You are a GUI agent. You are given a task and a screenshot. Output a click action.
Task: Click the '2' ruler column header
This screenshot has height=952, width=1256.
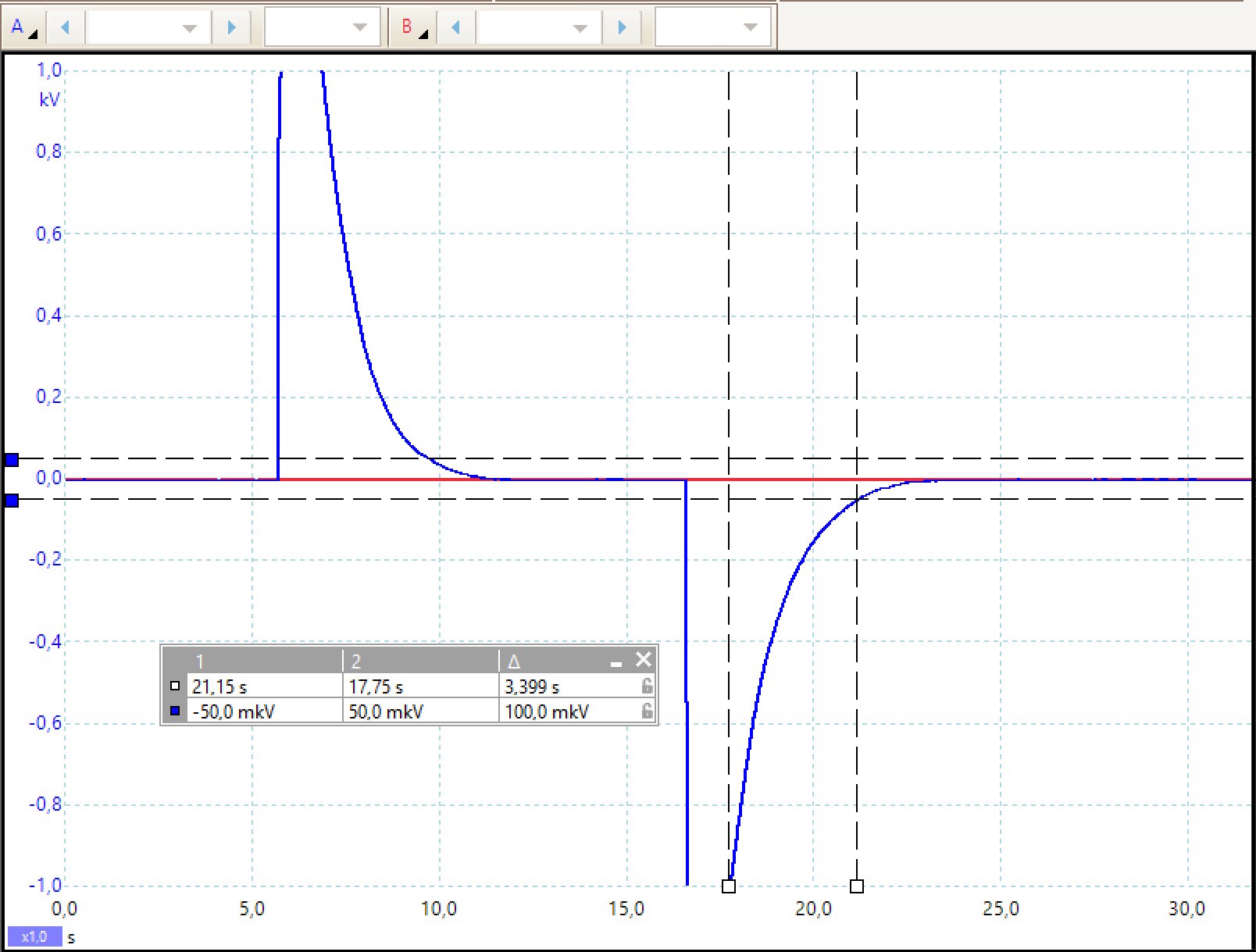(356, 661)
